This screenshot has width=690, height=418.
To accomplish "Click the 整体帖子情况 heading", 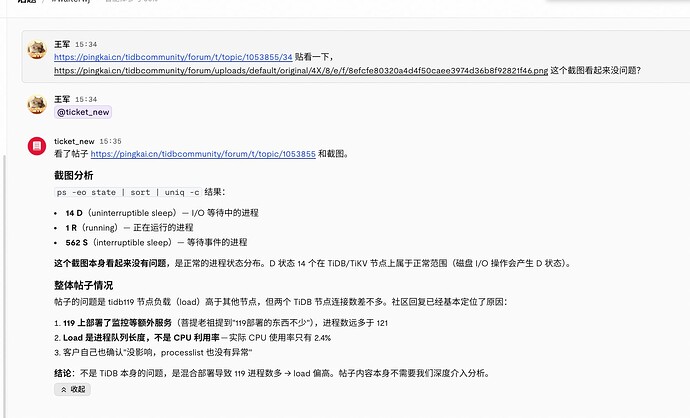I will point(83,286).
